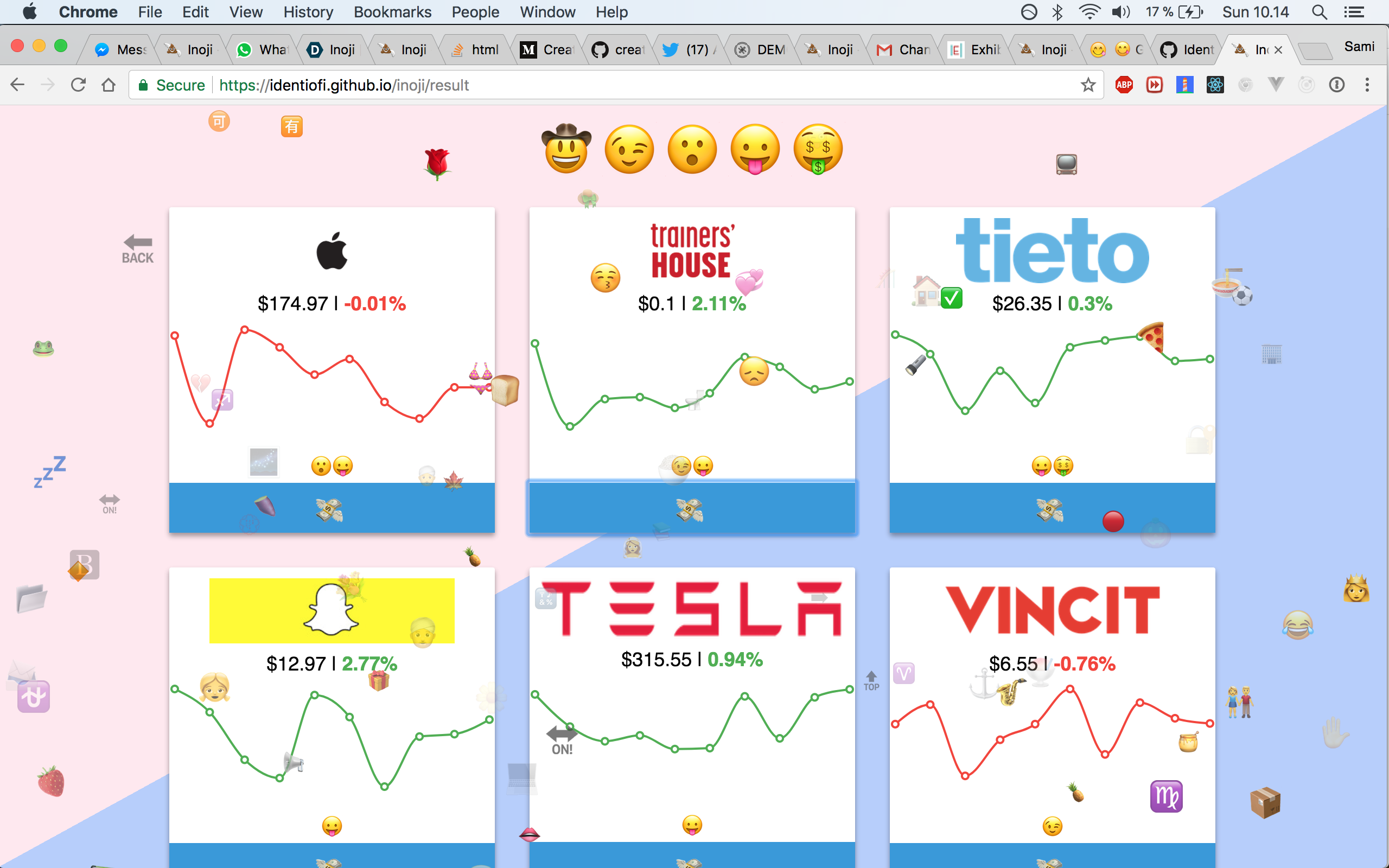Screen dimensions: 1389x868
Task: Click the Tesla logo card
Action: 692,609
